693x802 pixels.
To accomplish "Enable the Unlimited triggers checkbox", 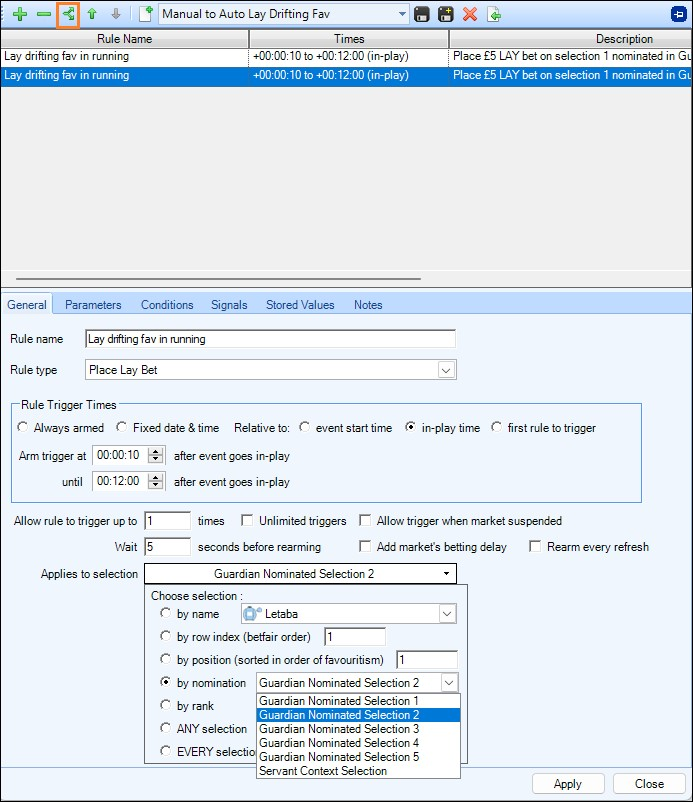I will 247,520.
